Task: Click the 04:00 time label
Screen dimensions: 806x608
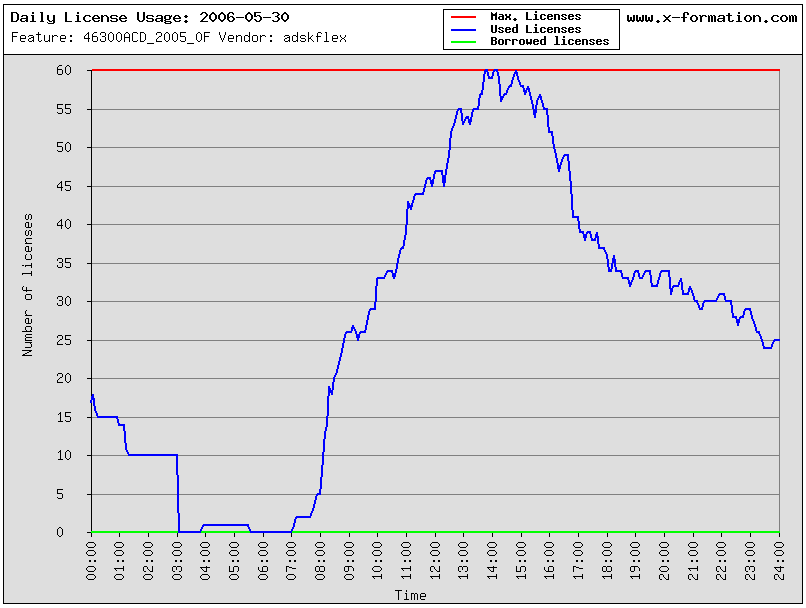Action: point(206,561)
